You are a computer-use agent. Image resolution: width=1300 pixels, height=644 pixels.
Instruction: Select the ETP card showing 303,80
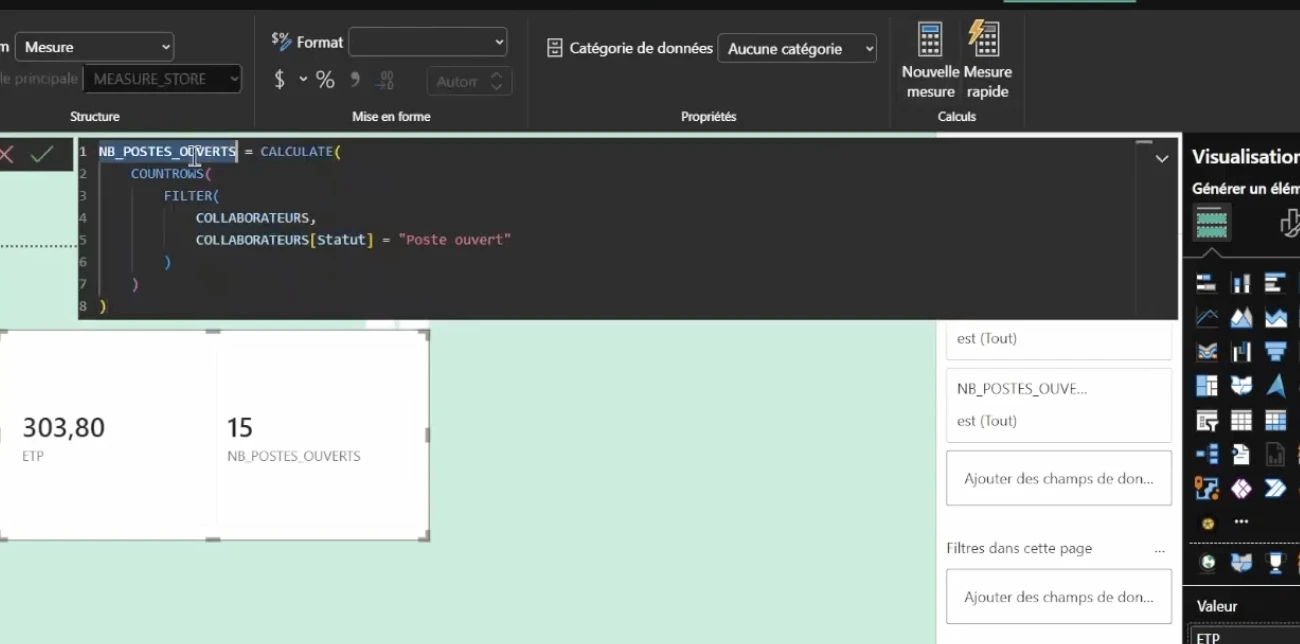(108, 435)
